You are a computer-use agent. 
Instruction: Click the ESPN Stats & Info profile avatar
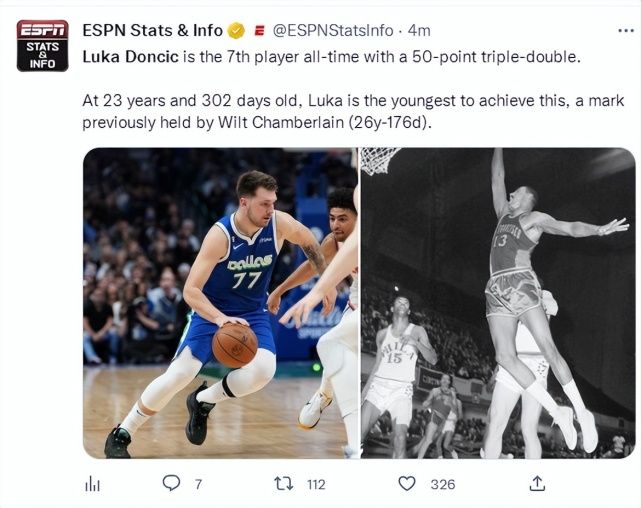pos(42,45)
